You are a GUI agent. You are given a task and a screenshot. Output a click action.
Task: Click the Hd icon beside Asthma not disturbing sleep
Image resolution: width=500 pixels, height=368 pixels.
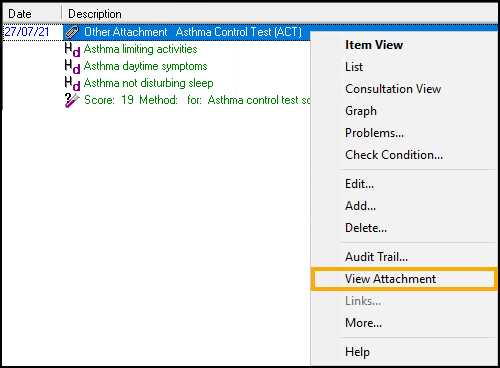[72, 84]
